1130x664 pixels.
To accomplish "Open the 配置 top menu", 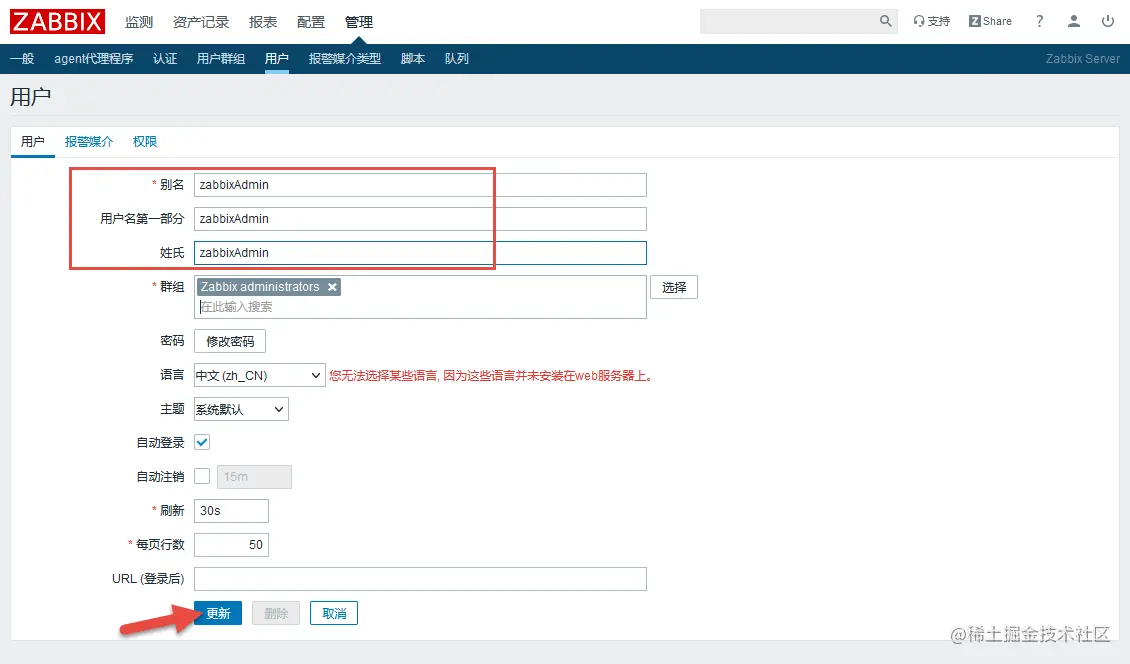I will [311, 22].
